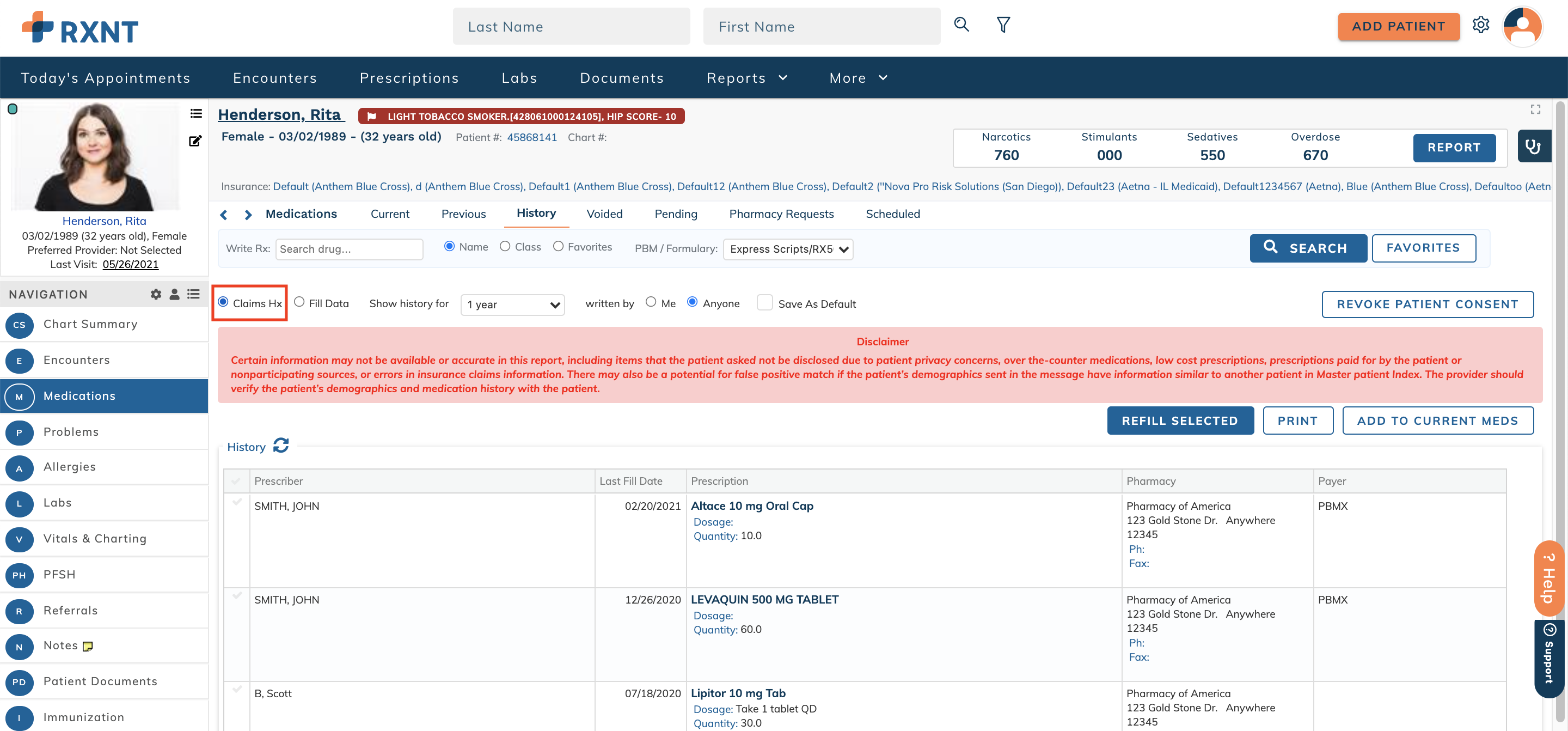Select the Fill Data radio button
The width and height of the screenshot is (1568, 731).
pyautogui.click(x=299, y=302)
